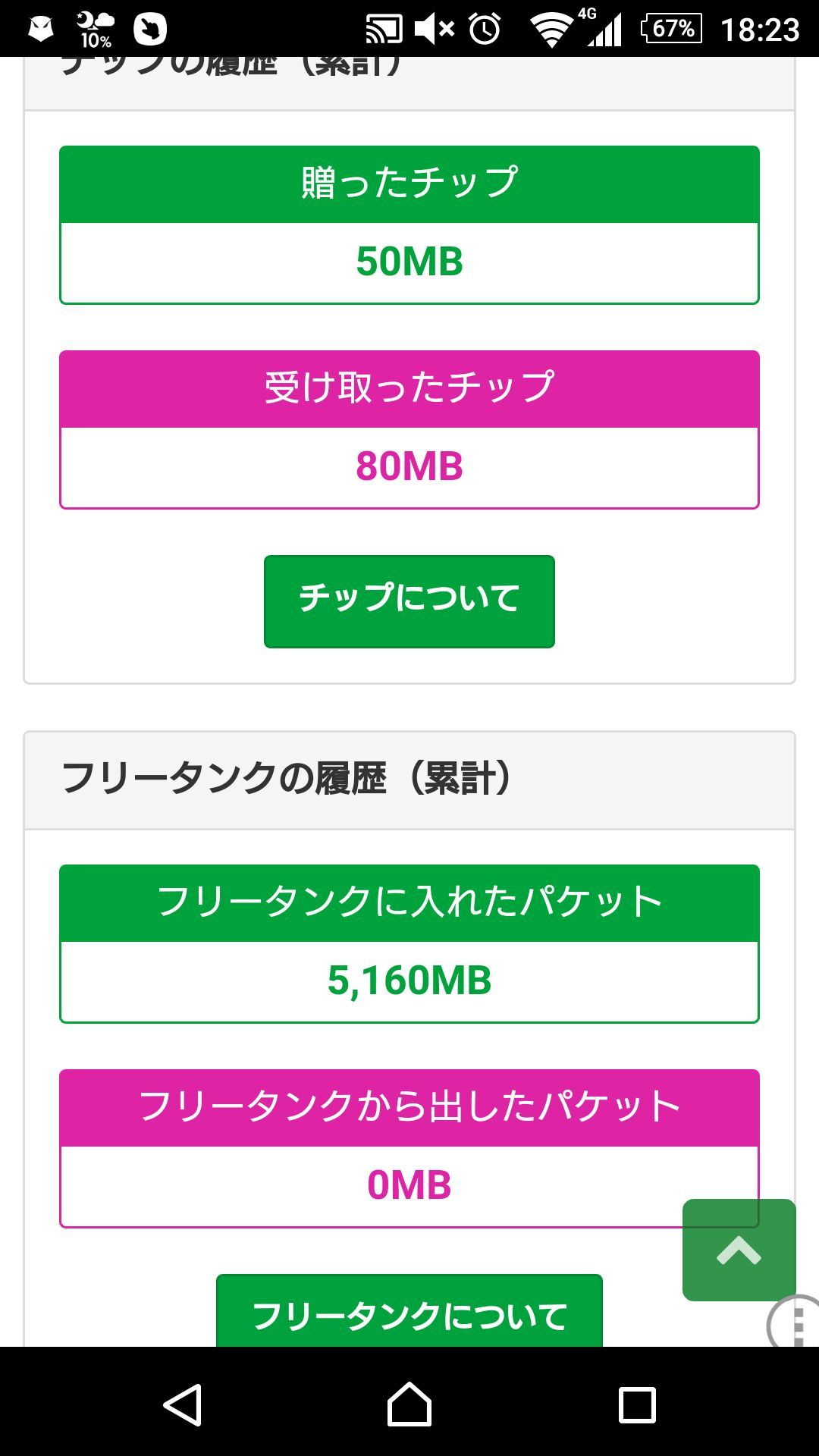Tap the 18:23 clock in status bar
819x1456 pixels.
click(760, 29)
